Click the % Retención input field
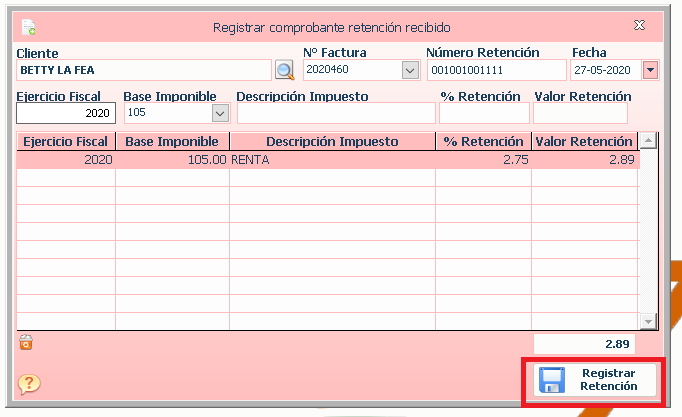682x417 pixels. pos(484,113)
